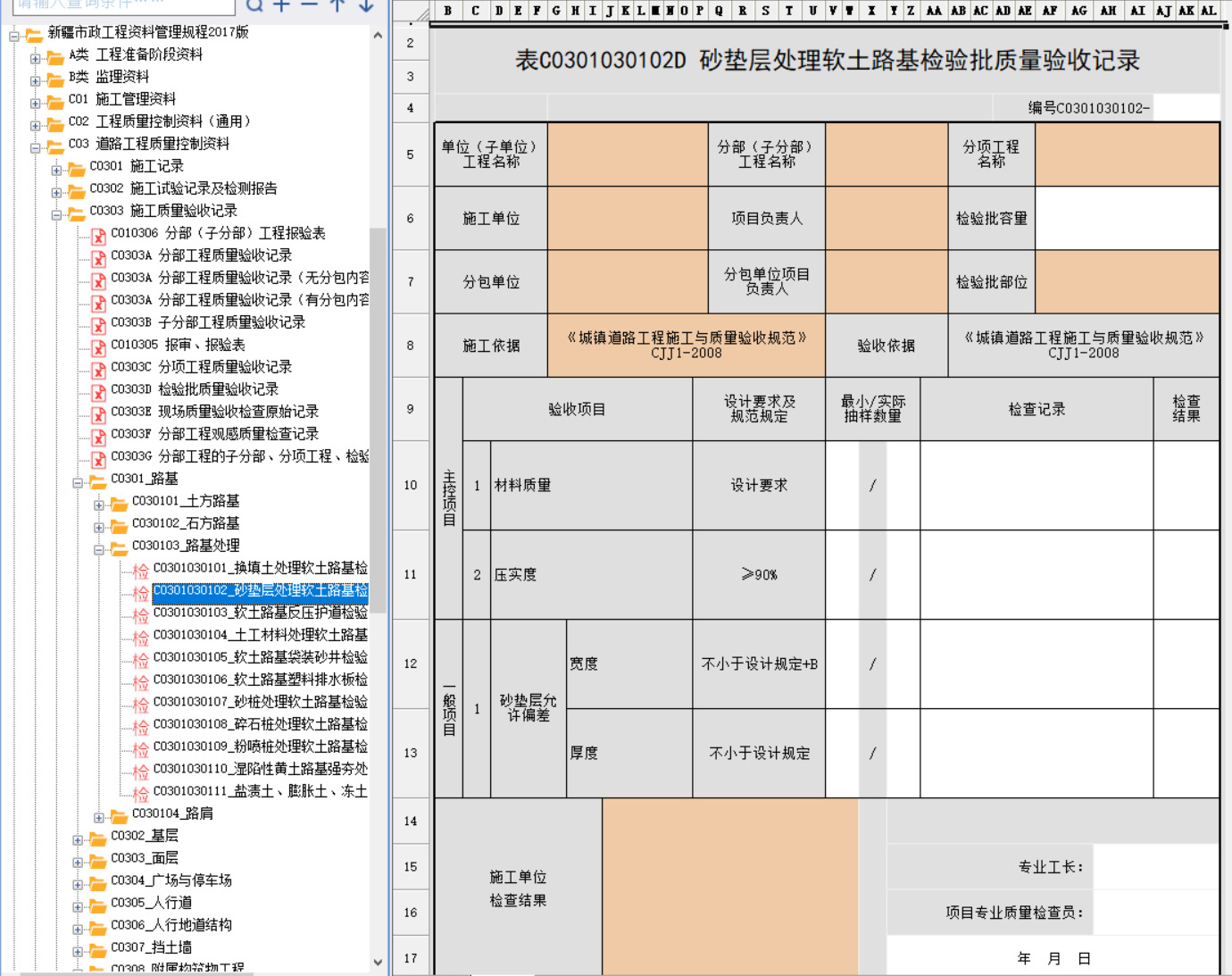Expand the C030101_土方路基 folder
The image size is (1232, 976).
click(x=99, y=505)
